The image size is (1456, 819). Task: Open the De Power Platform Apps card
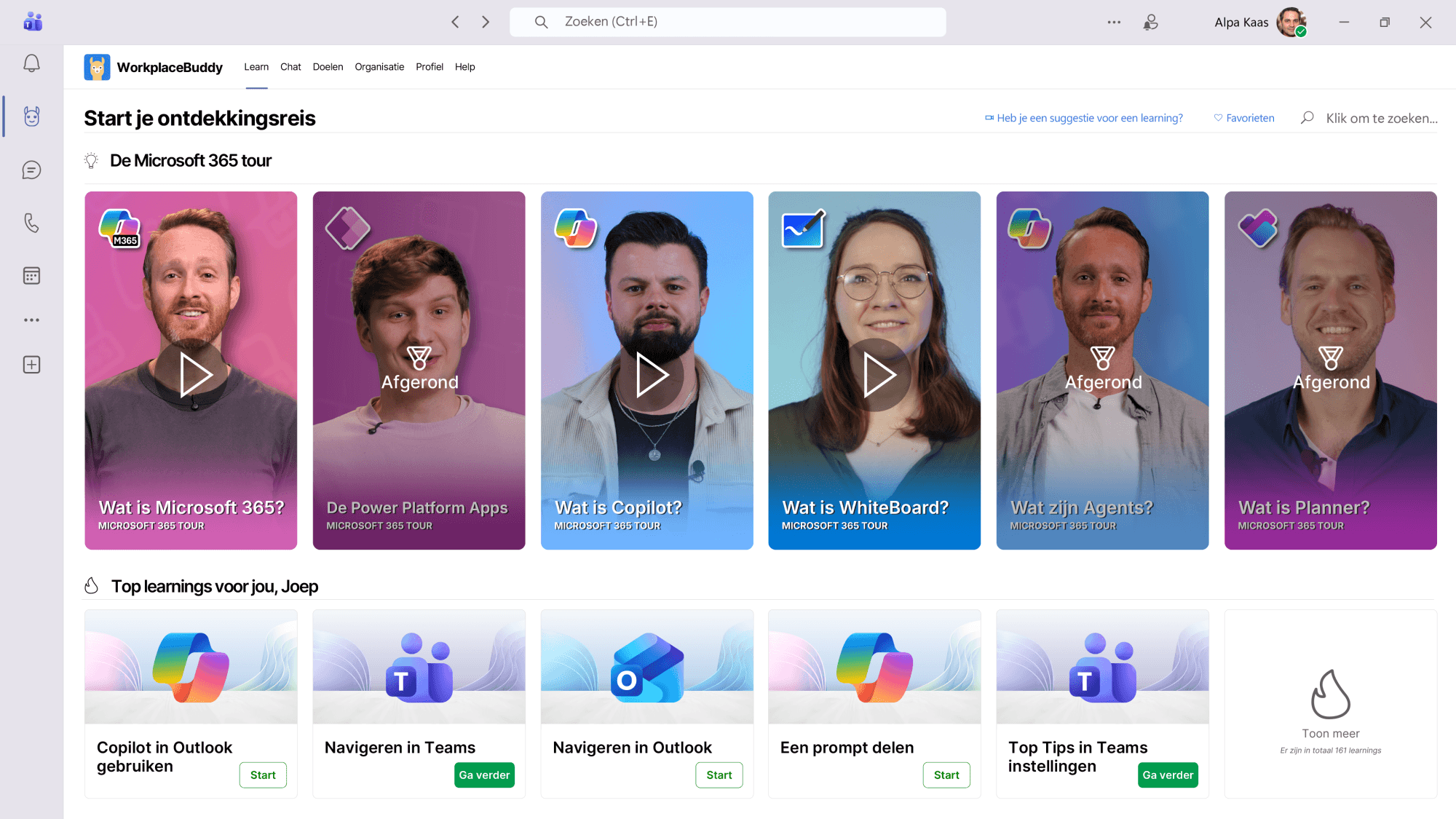419,371
